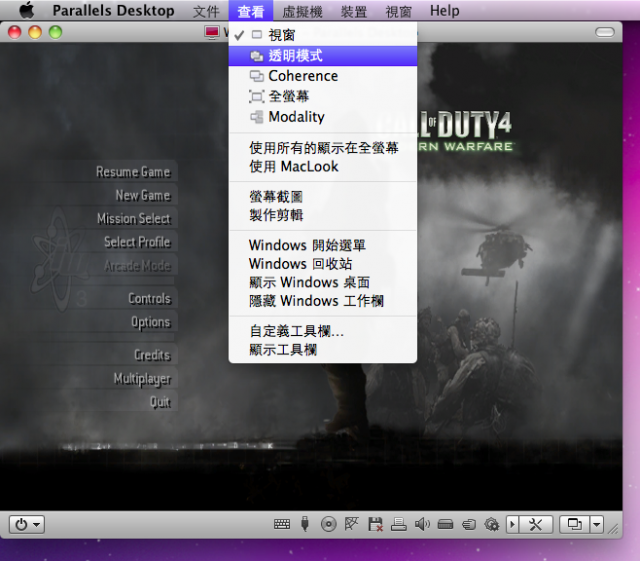Expand the view mode dropdown arrow
This screenshot has height=561, width=640.
click(x=596, y=524)
